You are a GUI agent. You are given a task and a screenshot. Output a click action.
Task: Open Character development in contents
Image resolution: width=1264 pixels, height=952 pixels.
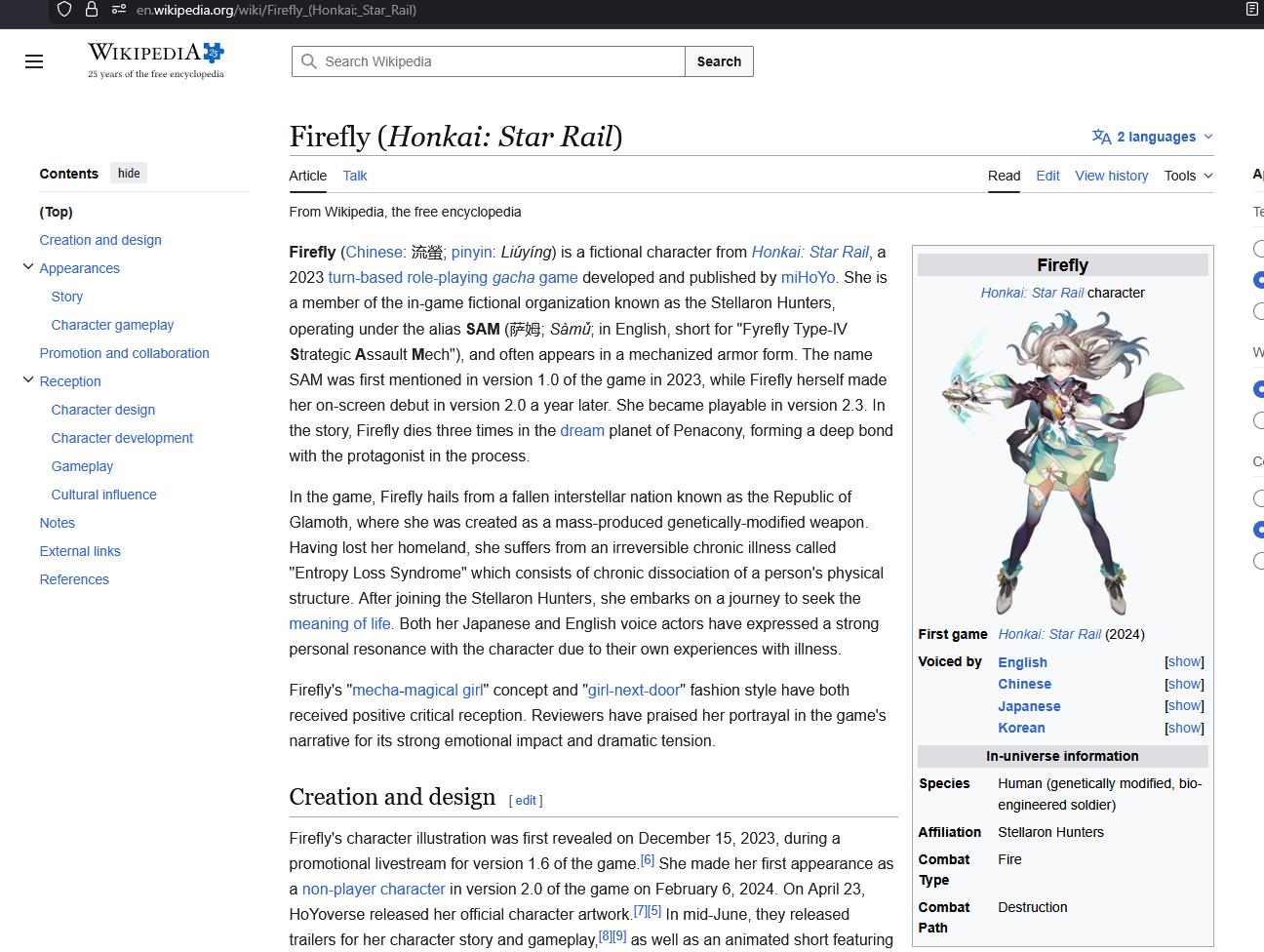(122, 438)
